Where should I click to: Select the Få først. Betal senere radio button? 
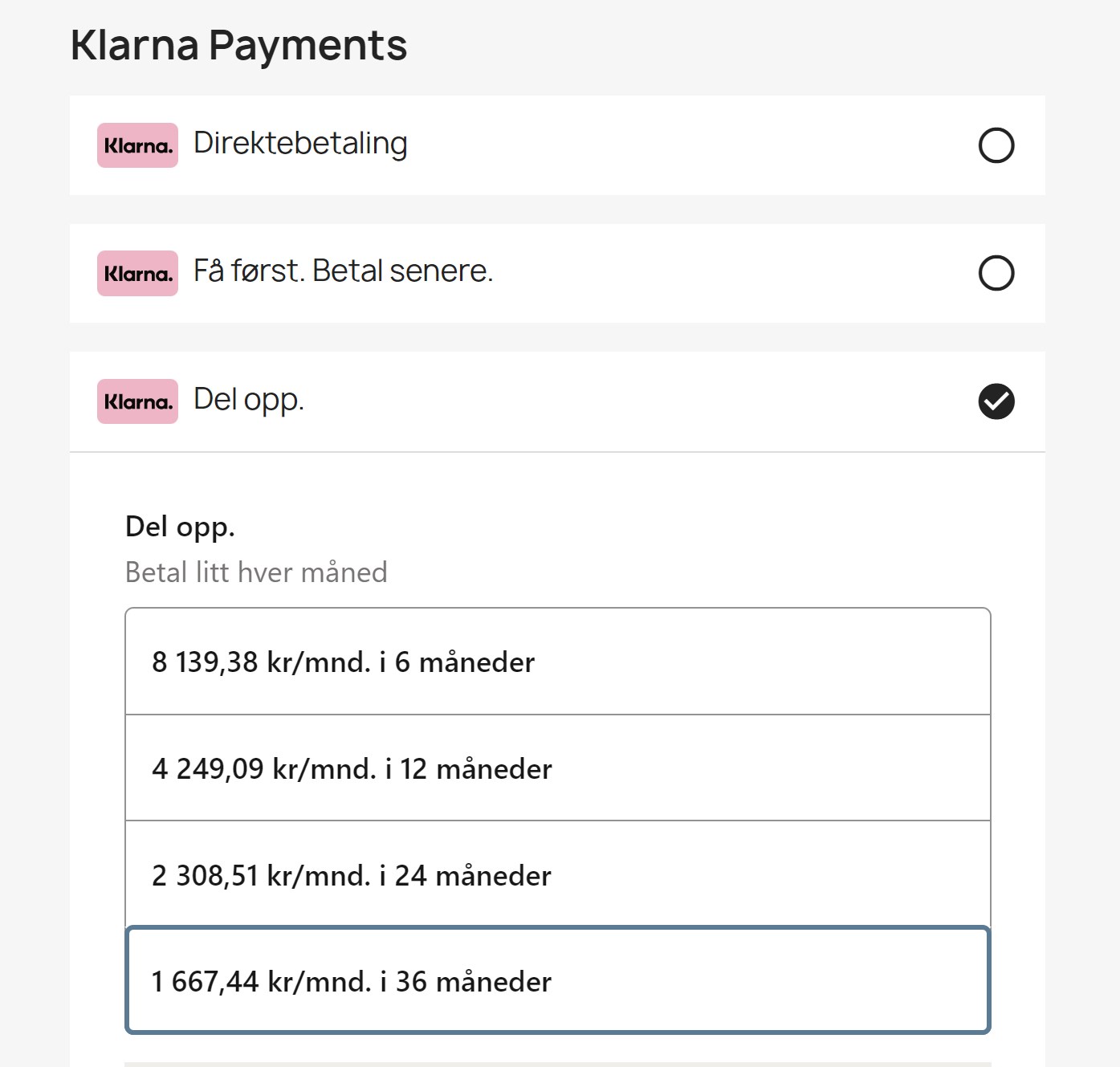click(x=996, y=273)
